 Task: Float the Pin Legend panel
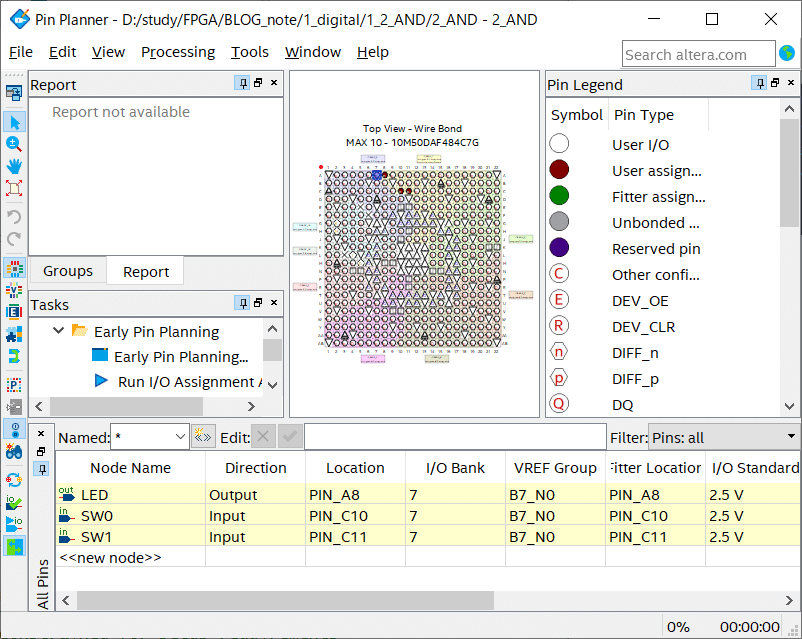pyautogui.click(x=775, y=83)
